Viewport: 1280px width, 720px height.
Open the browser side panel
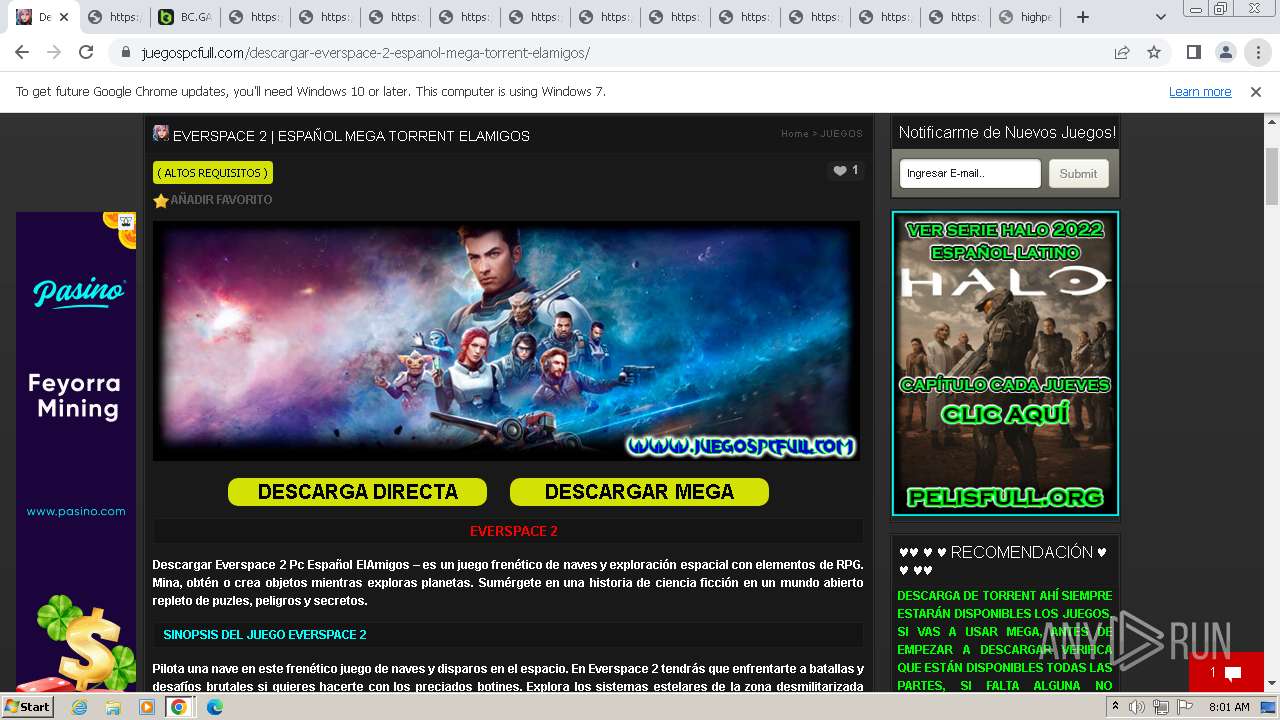[1194, 52]
